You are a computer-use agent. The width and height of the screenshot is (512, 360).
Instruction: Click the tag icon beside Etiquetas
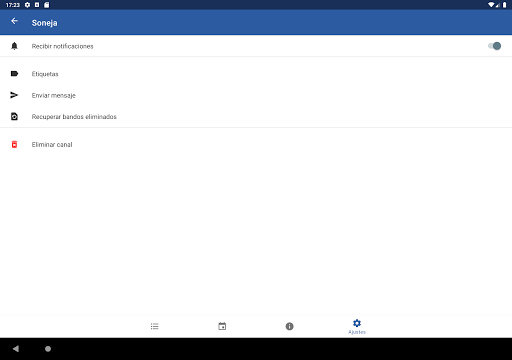(x=14, y=74)
